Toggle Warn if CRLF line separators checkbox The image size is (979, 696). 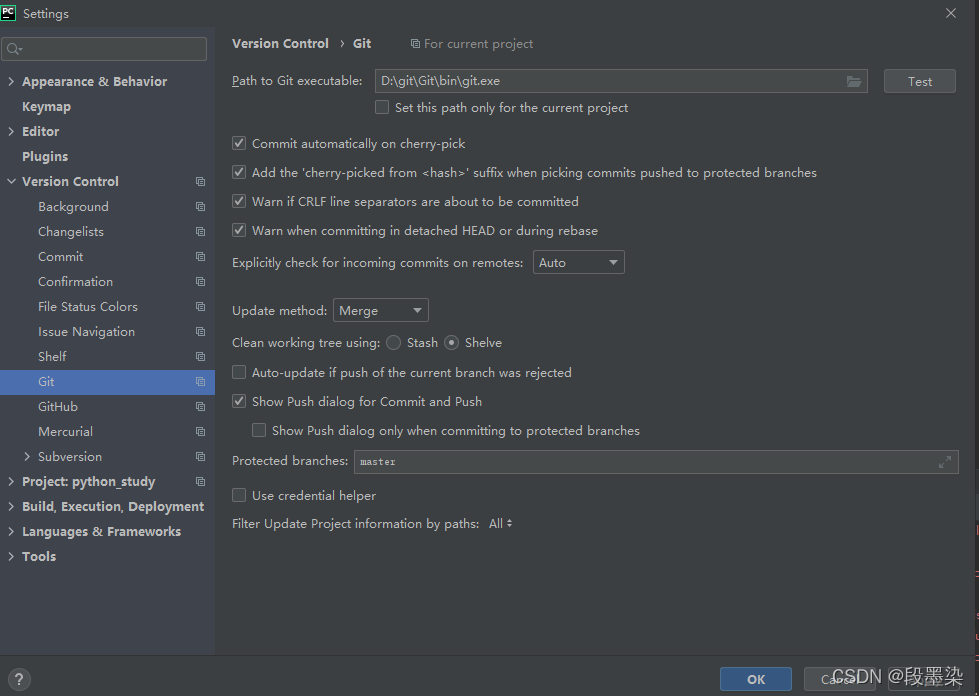239,201
